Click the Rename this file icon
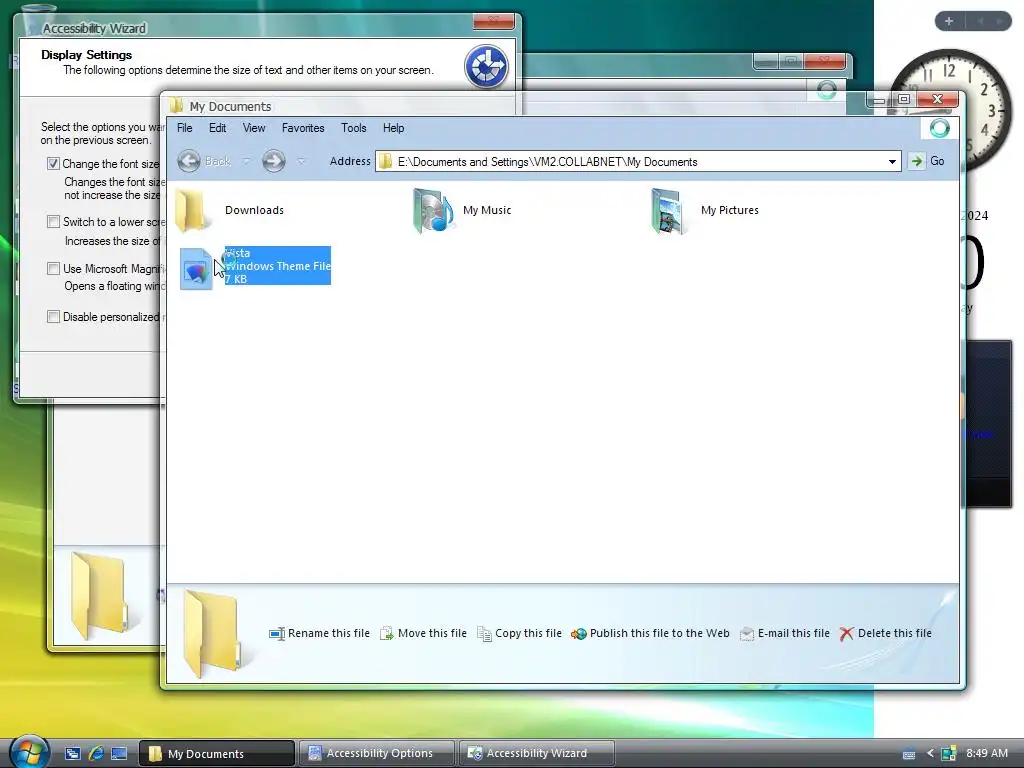 (x=277, y=633)
